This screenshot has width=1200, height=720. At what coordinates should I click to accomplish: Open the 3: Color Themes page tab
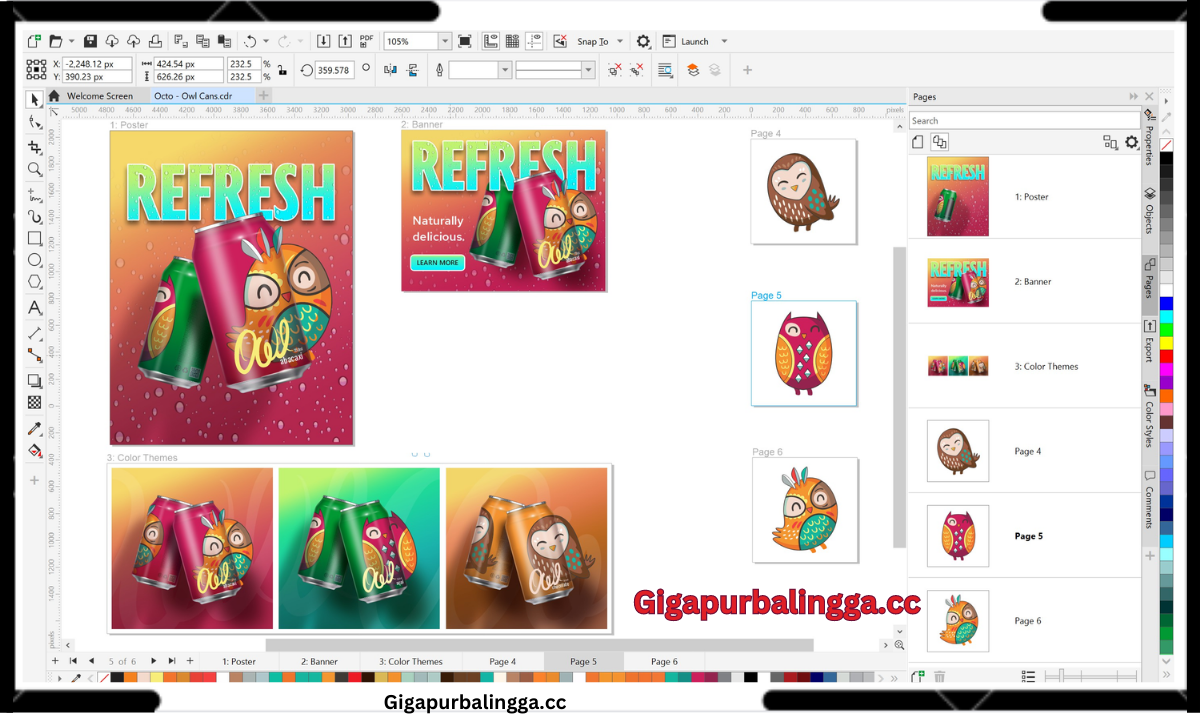pyautogui.click(x=411, y=661)
